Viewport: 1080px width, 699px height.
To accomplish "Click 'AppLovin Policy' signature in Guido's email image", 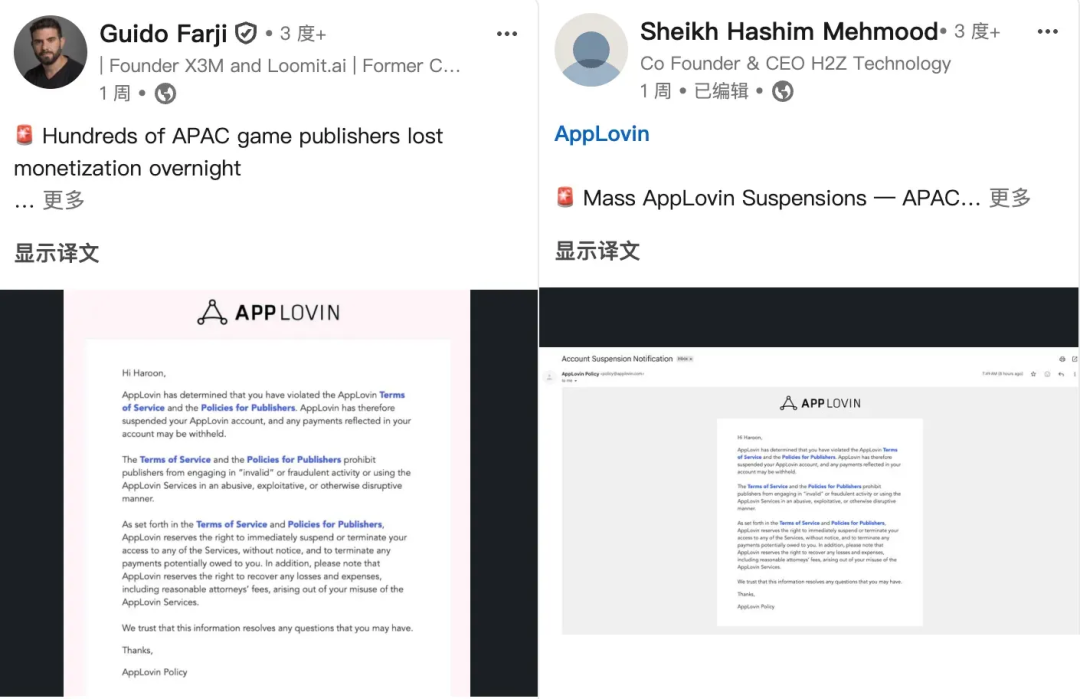I will (154, 672).
